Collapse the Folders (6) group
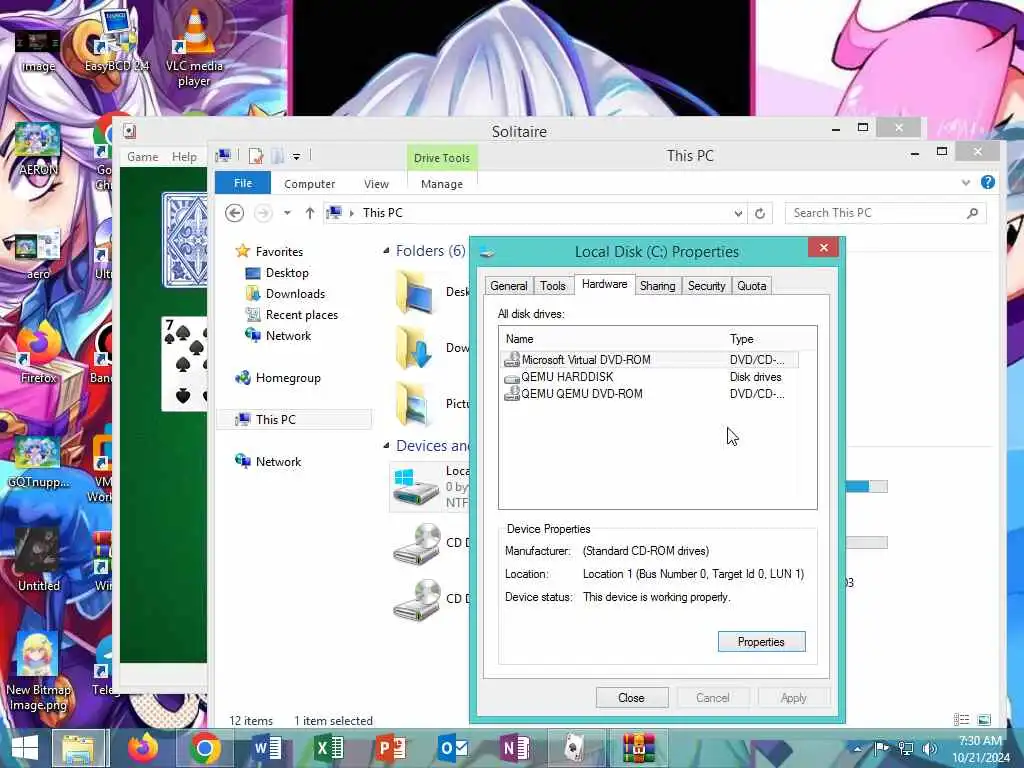Image resolution: width=1024 pixels, height=768 pixels. pyautogui.click(x=386, y=251)
